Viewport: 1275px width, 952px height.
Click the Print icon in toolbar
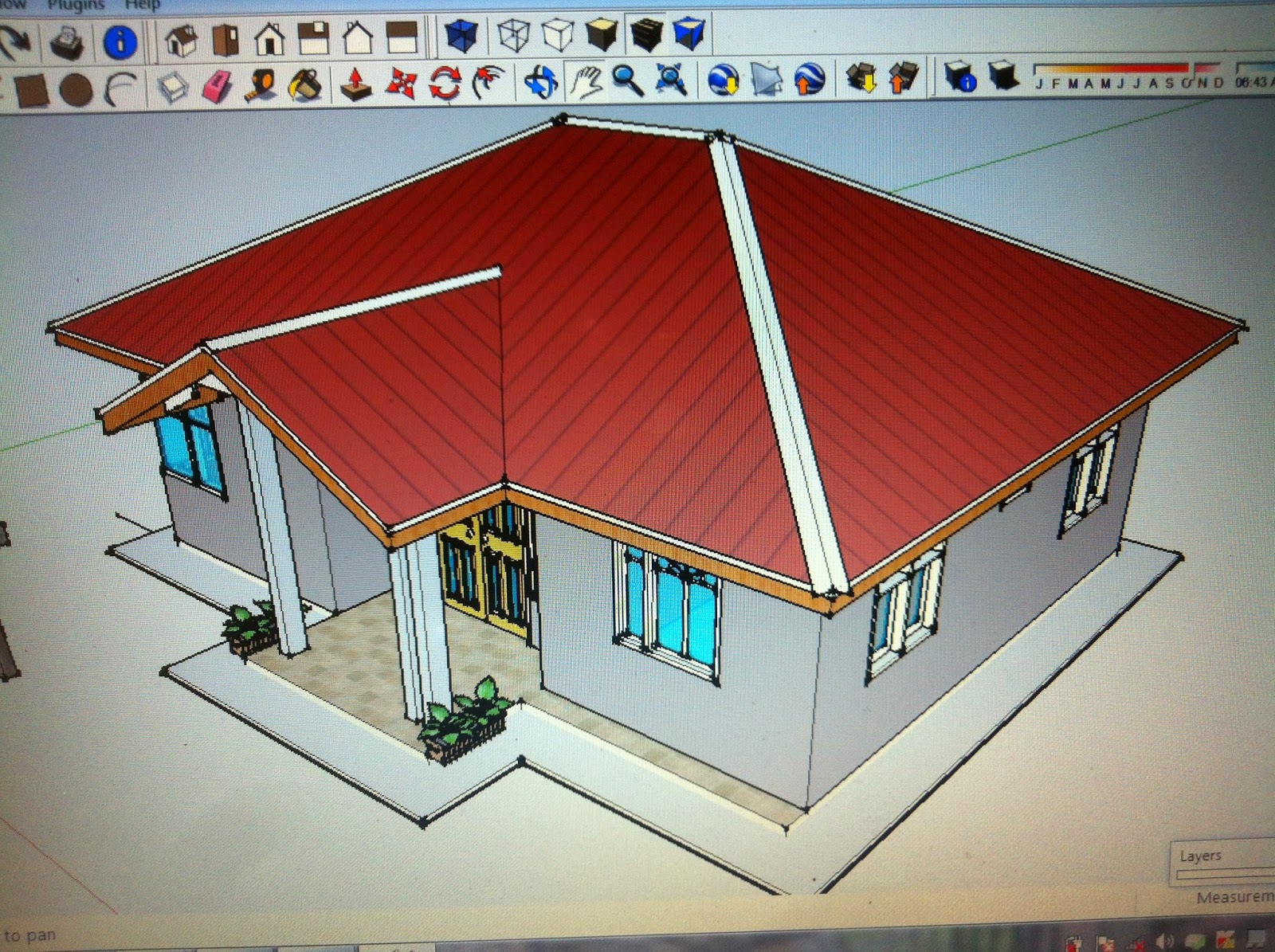[67, 41]
